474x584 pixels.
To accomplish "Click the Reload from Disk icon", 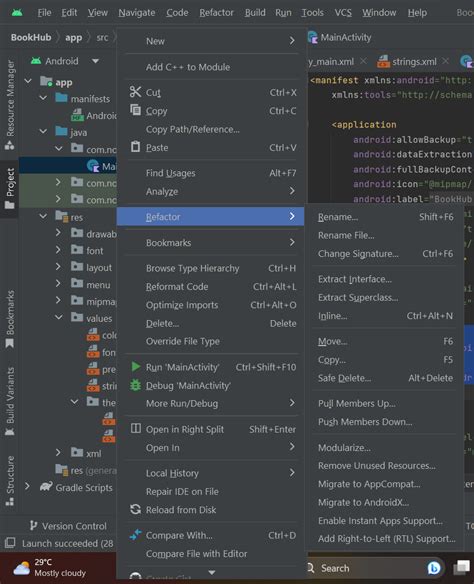I will 136,510.
